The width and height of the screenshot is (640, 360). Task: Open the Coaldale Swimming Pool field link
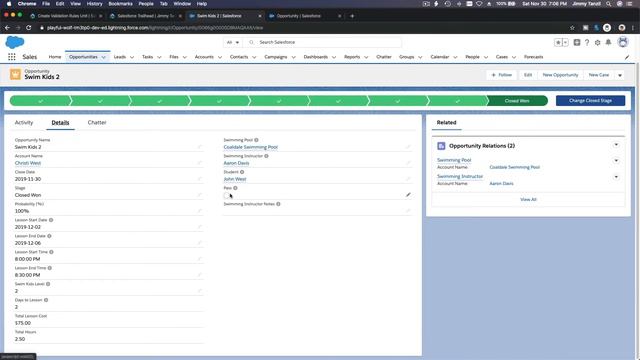(x=251, y=147)
